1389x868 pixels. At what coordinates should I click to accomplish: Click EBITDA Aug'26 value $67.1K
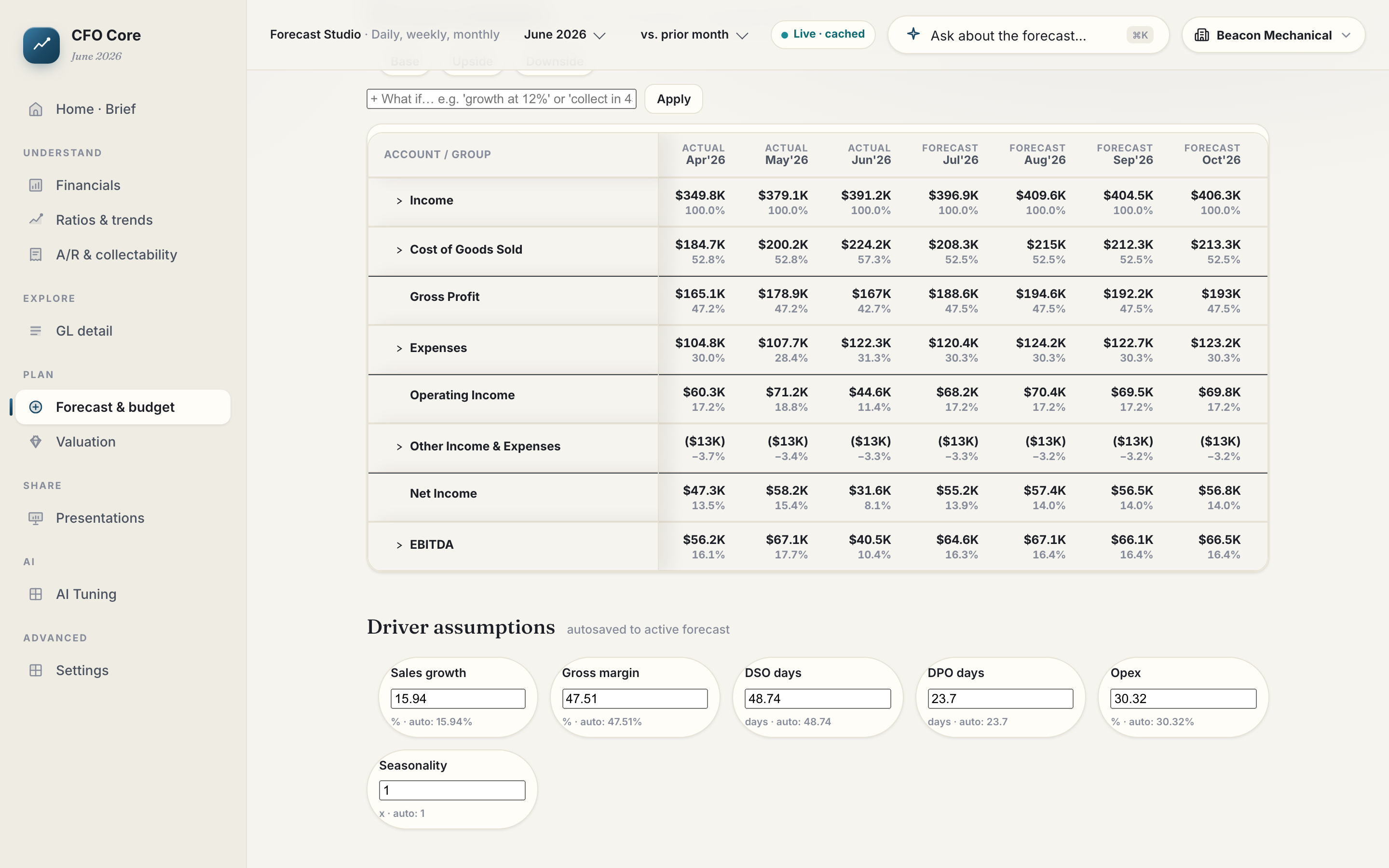[x=1044, y=540]
